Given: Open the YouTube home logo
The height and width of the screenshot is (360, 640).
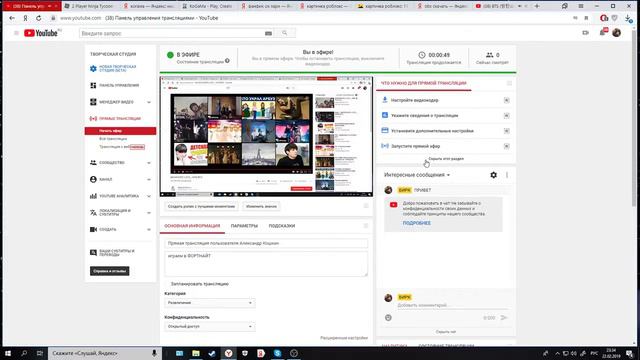Looking at the screenshot, I should pos(41,33).
